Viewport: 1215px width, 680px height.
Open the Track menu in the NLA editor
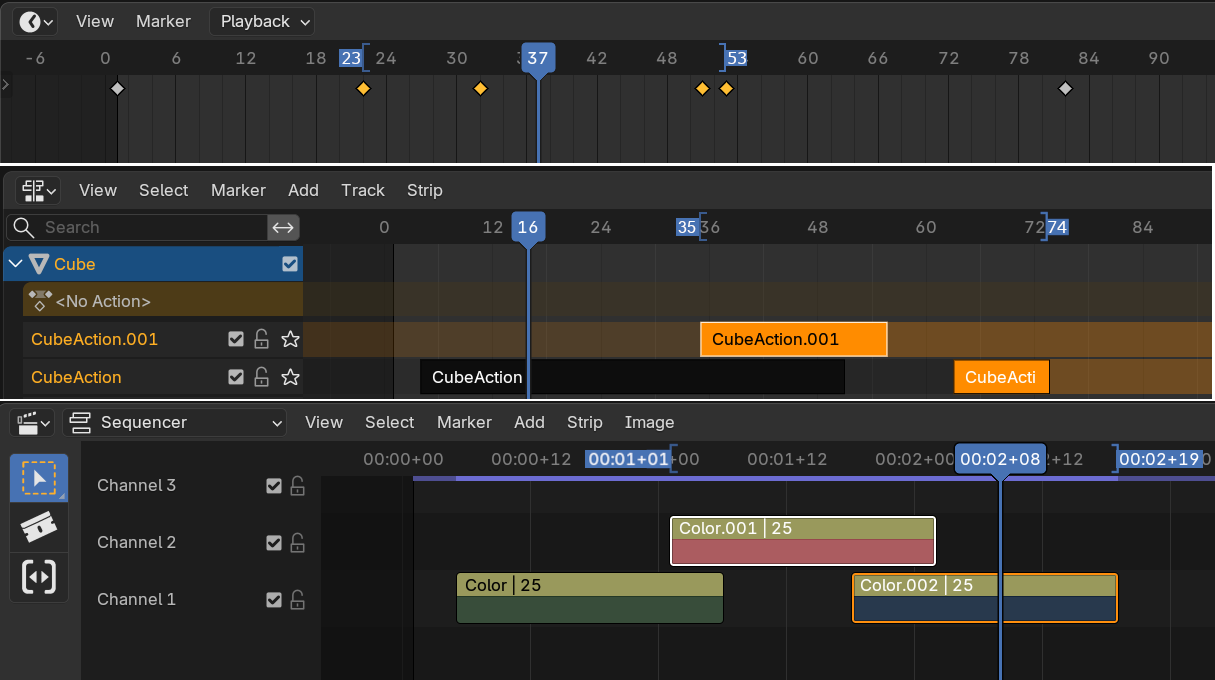point(363,190)
